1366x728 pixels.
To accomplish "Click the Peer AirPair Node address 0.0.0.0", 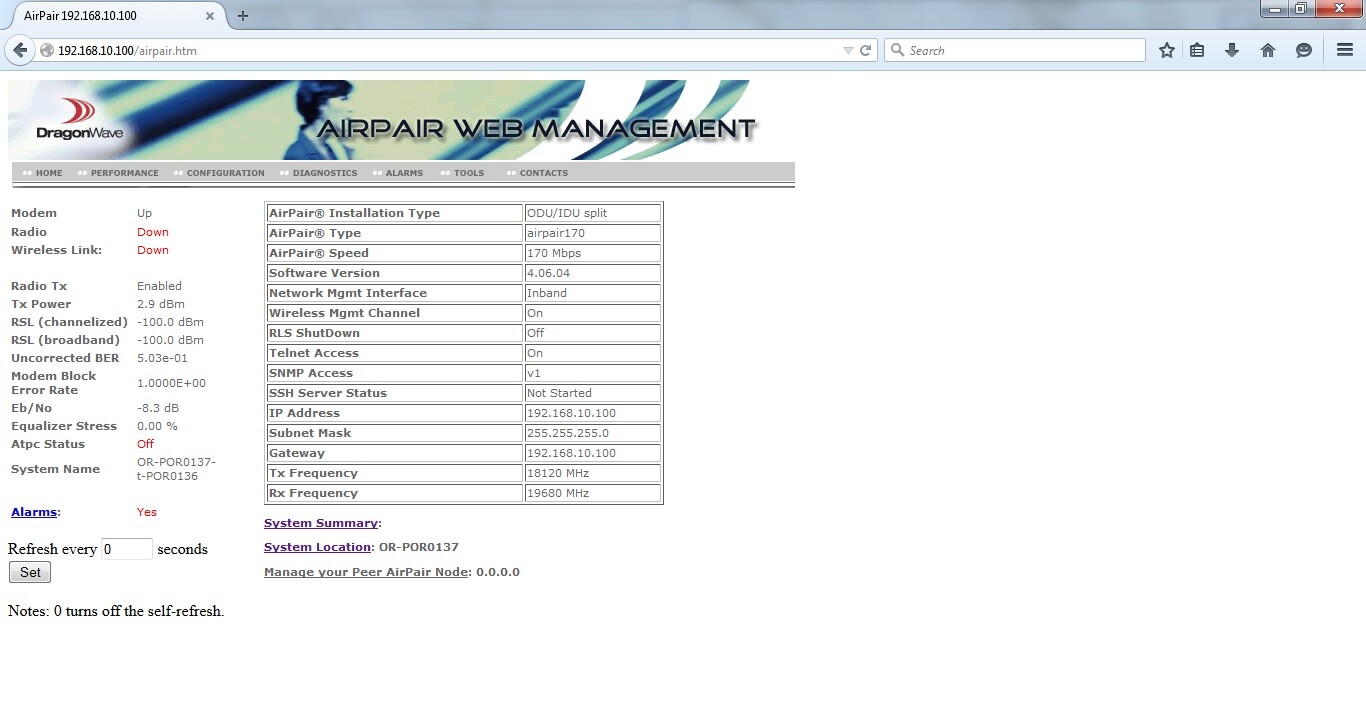I will click(498, 572).
